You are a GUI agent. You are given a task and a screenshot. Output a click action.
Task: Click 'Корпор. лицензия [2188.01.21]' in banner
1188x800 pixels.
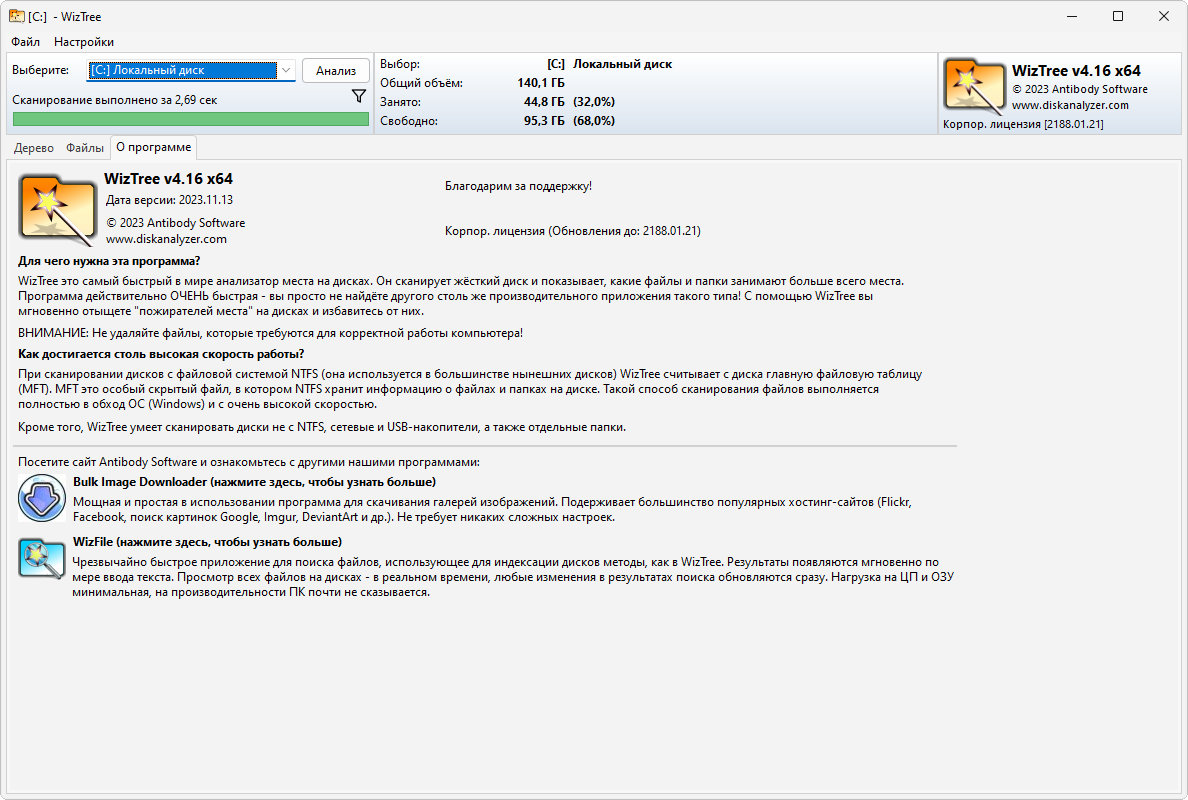point(1023,124)
